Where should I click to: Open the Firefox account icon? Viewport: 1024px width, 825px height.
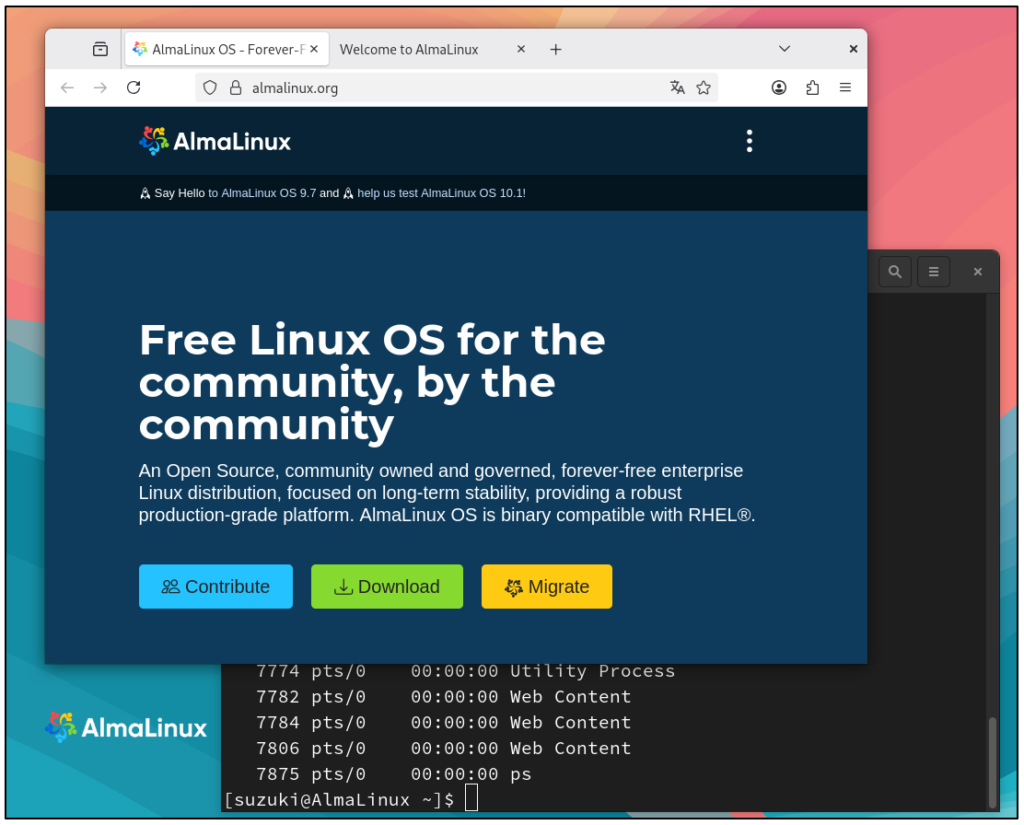[779, 88]
